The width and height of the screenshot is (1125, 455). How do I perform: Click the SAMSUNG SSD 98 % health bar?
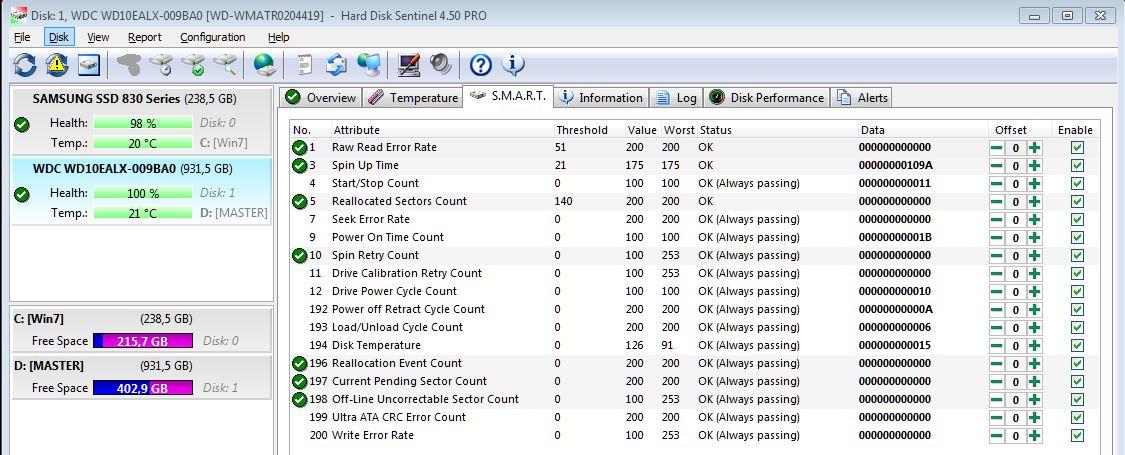tap(143, 123)
